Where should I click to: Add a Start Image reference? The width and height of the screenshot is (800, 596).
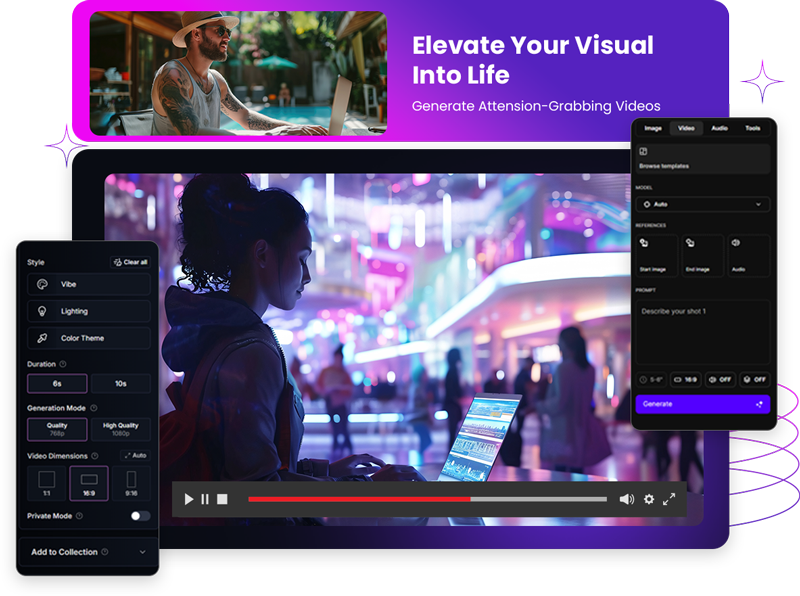click(656, 255)
